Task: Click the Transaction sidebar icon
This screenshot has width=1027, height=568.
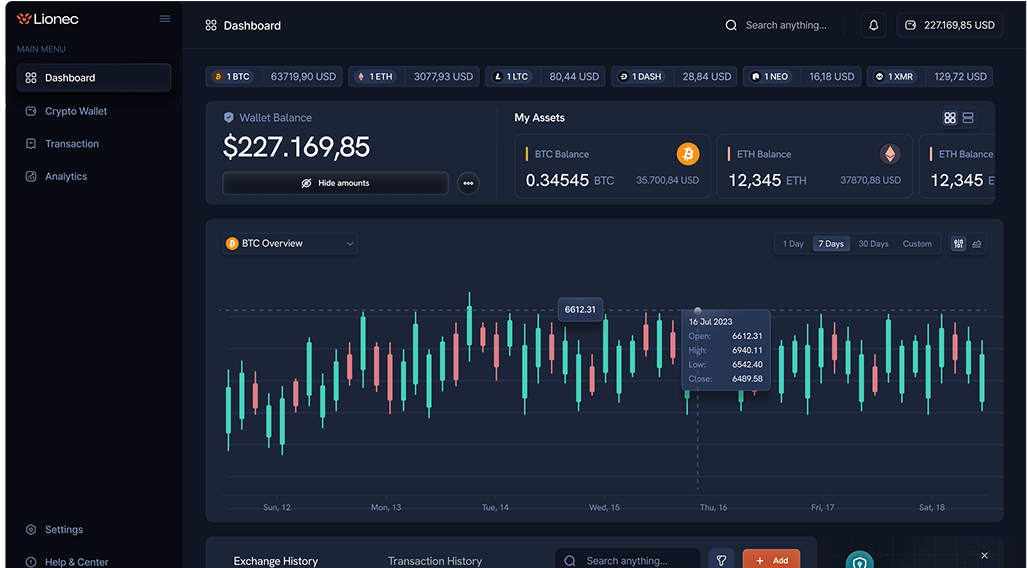Action: click(31, 143)
